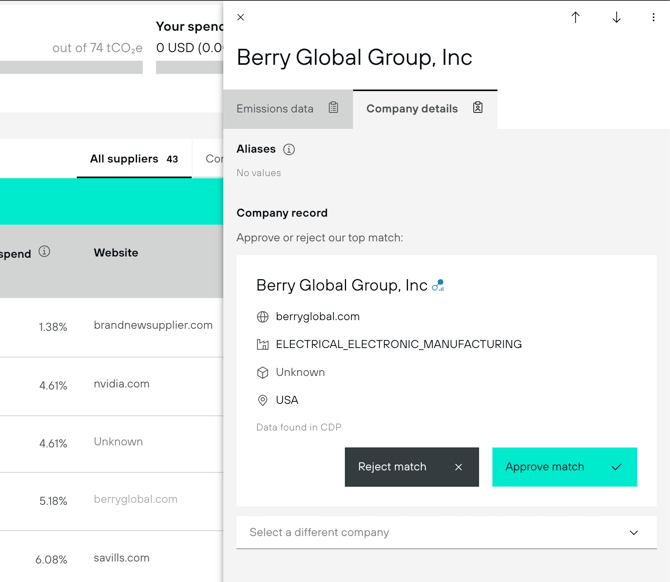The image size is (670, 582).
Task: Click the 6.08% spend value
Action: click(x=51, y=560)
